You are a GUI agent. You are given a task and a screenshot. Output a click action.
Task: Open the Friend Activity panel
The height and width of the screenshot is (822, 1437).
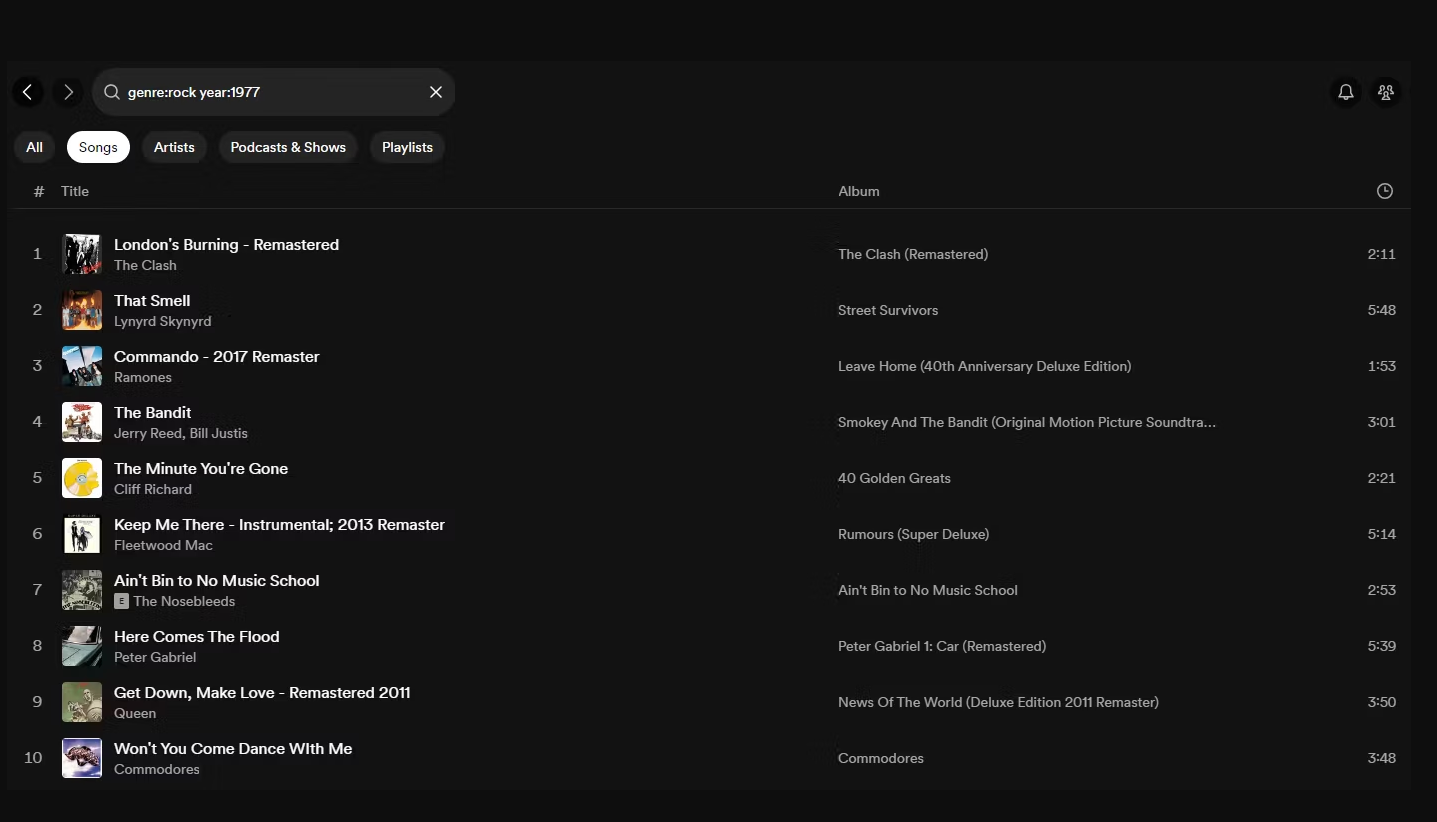[x=1385, y=92]
